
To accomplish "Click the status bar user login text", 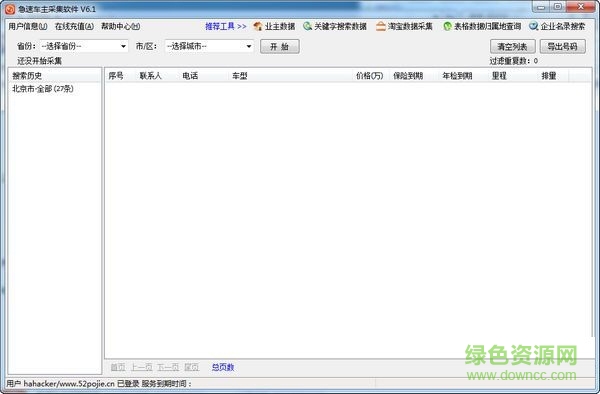I will (x=99, y=383).
